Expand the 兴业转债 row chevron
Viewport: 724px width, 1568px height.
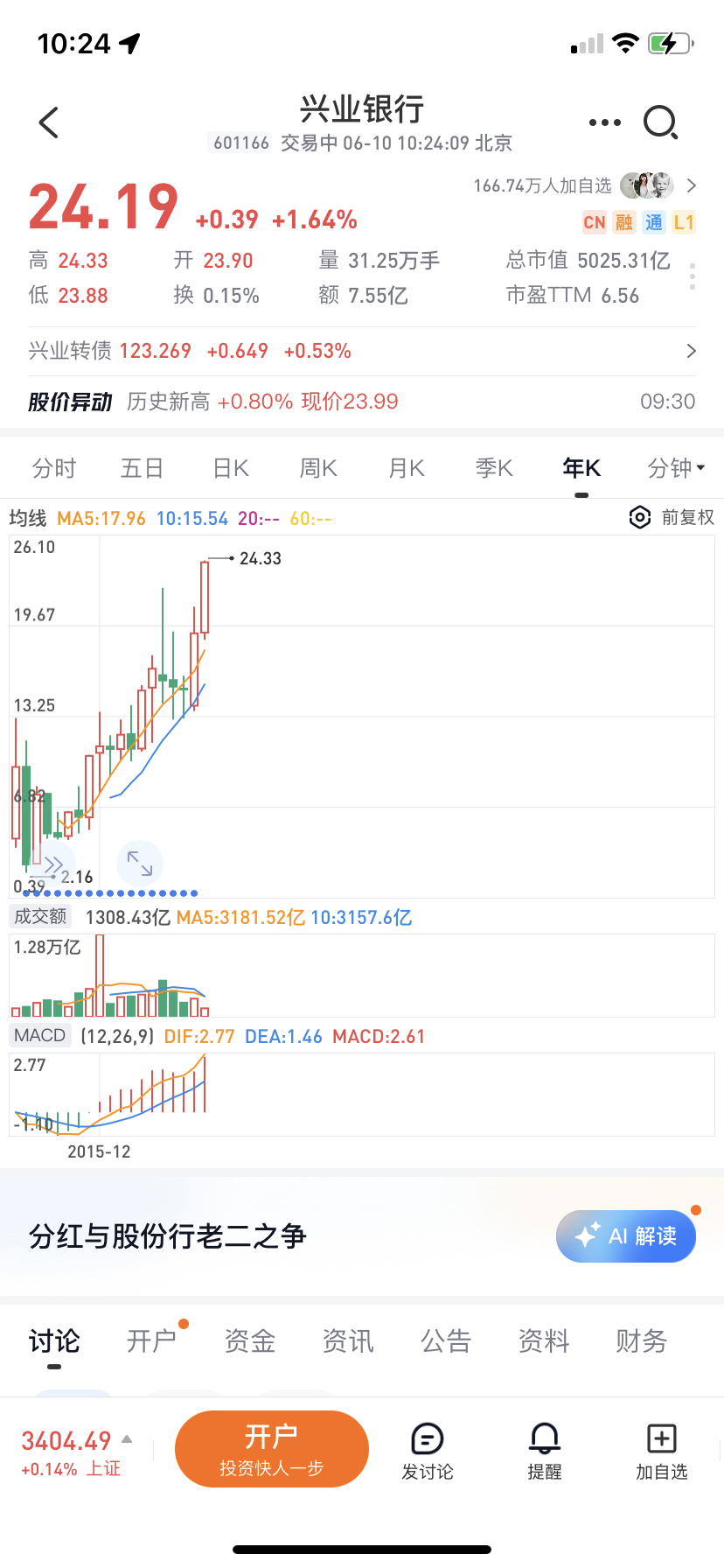pyautogui.click(x=692, y=351)
